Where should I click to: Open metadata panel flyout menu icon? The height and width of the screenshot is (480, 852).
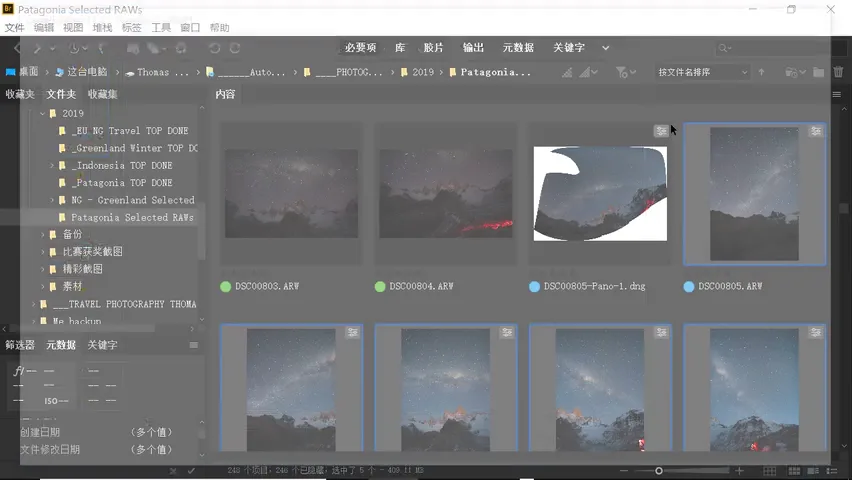pyautogui.click(x=193, y=345)
